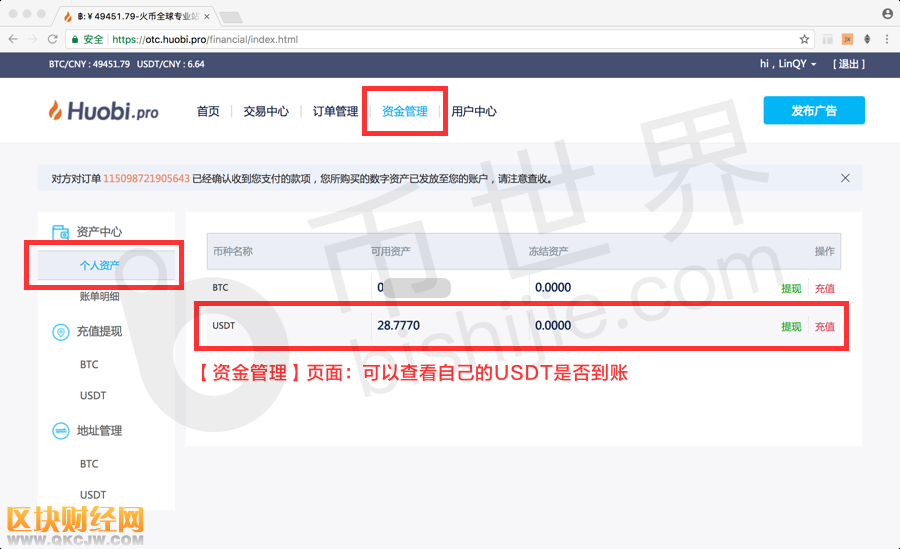The width and height of the screenshot is (900, 549).
Task: Click the BTC currency name cell
Action: click(220, 288)
